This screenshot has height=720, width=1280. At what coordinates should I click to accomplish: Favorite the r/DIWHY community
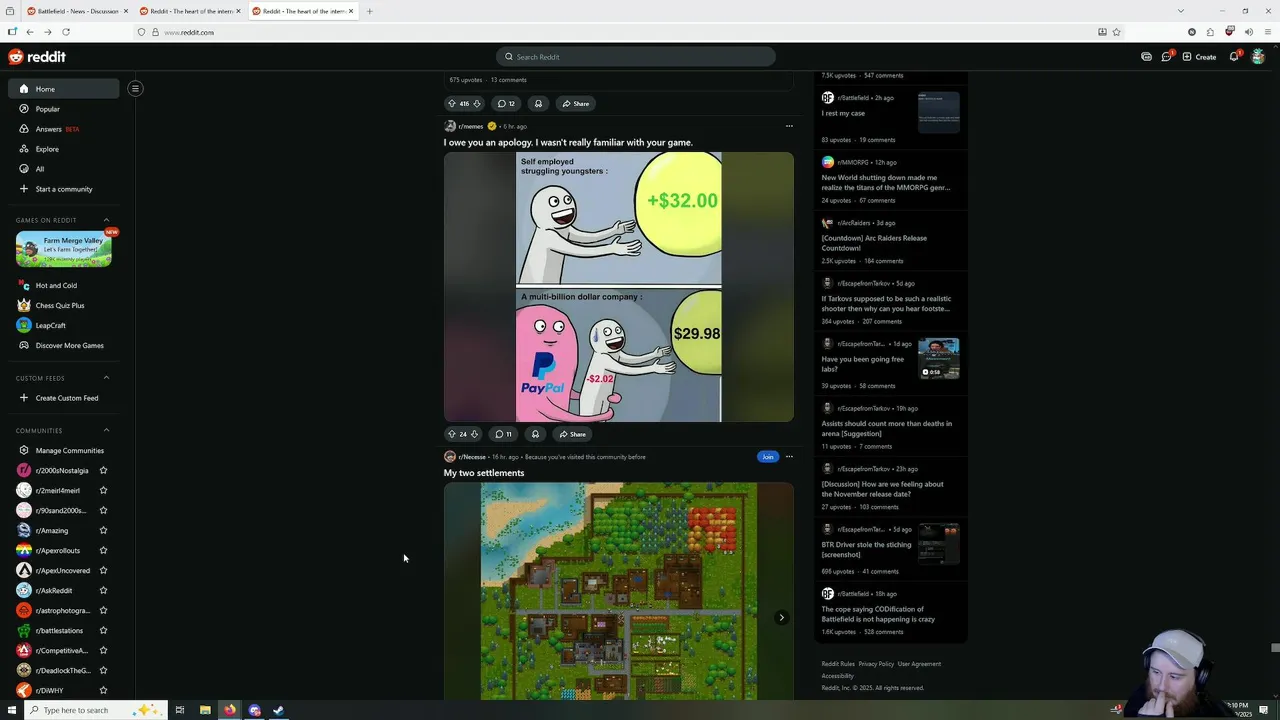click(103, 690)
